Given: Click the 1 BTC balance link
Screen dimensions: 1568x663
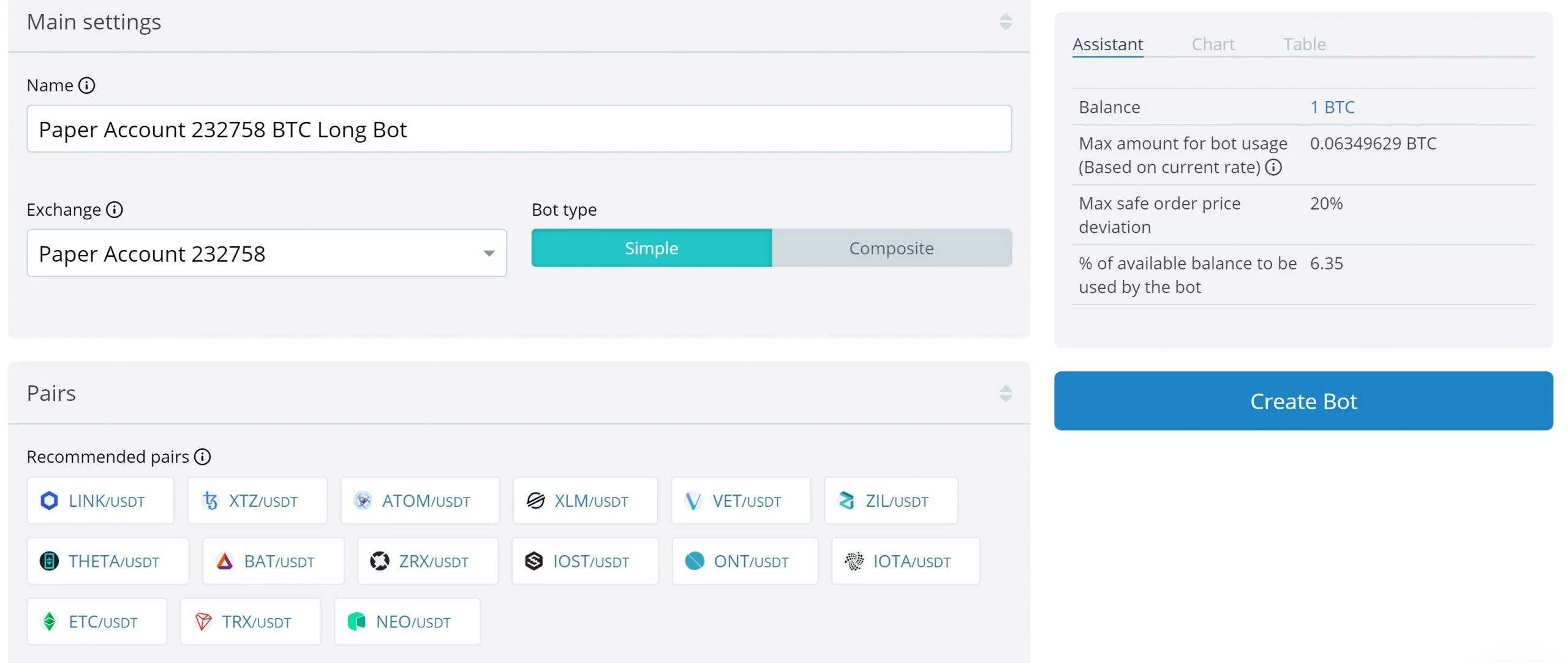Looking at the screenshot, I should (1332, 107).
